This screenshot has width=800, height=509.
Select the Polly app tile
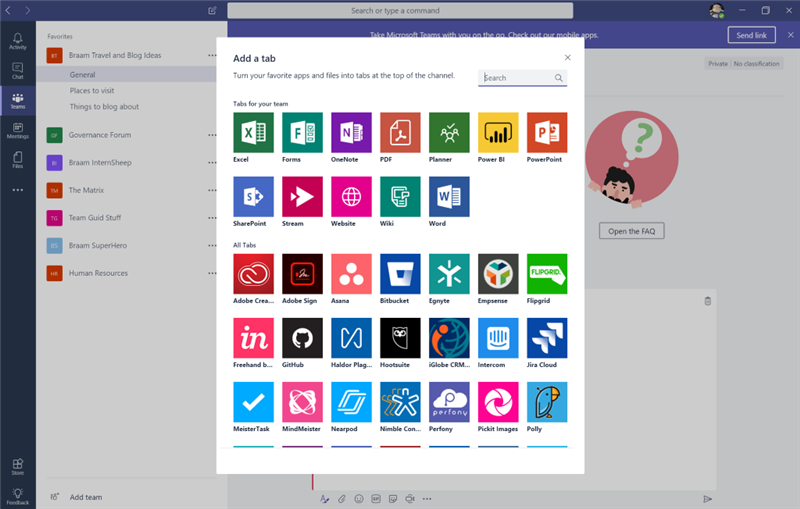[547, 402]
